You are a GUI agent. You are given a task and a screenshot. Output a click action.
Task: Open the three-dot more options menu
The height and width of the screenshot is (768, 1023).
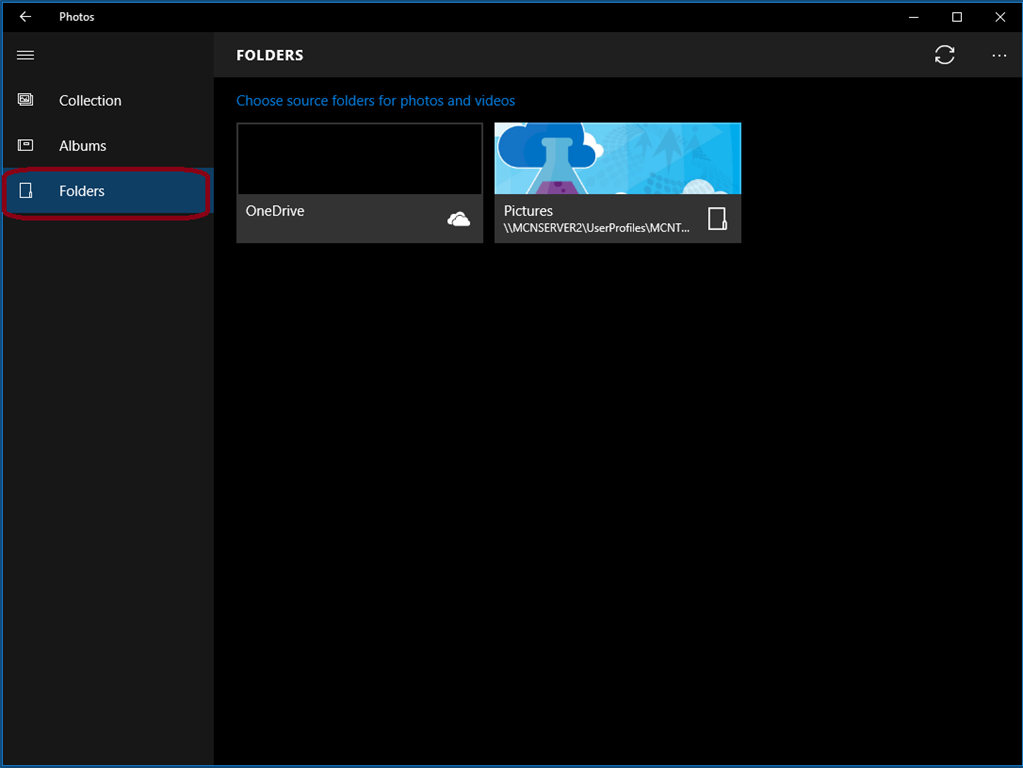click(x=998, y=55)
